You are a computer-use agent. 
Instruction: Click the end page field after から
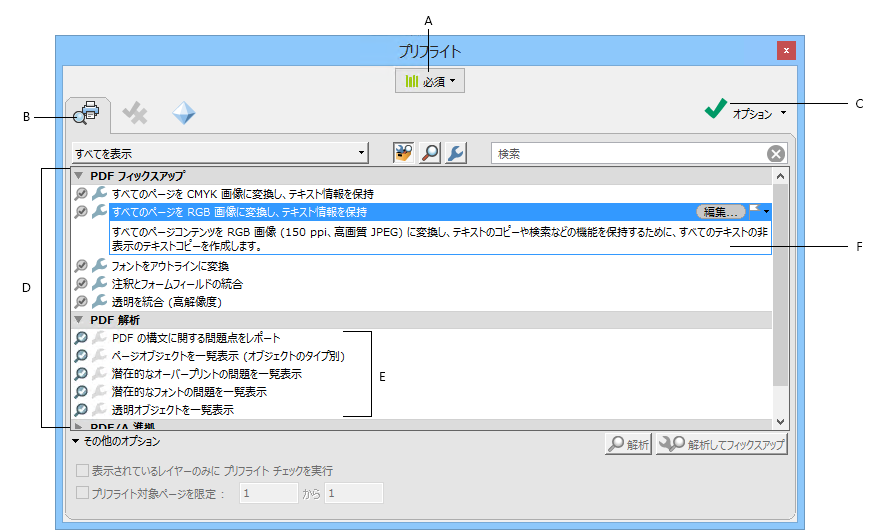click(354, 493)
